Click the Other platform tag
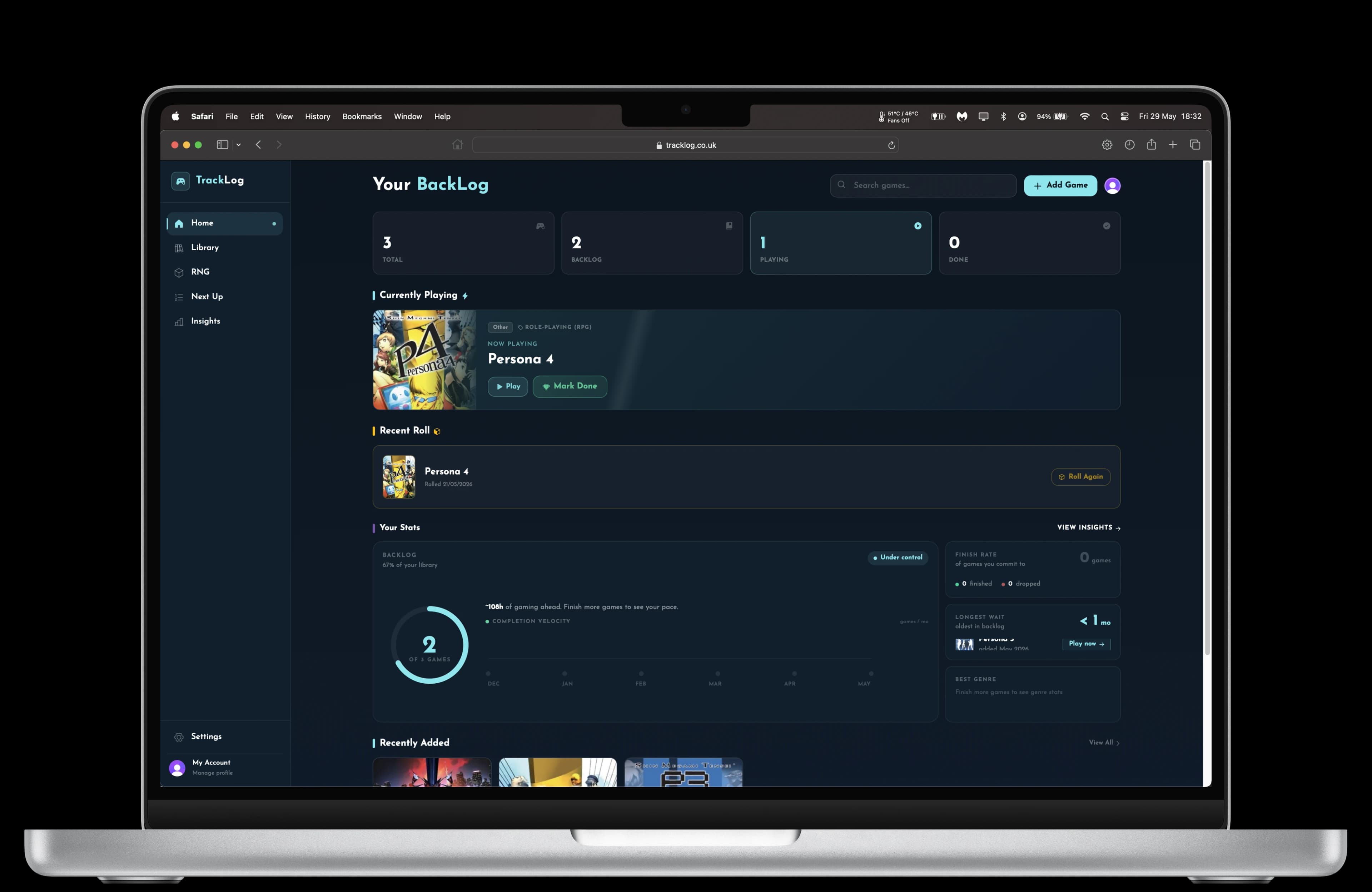Screen dimensions: 1372x892 click(500, 327)
